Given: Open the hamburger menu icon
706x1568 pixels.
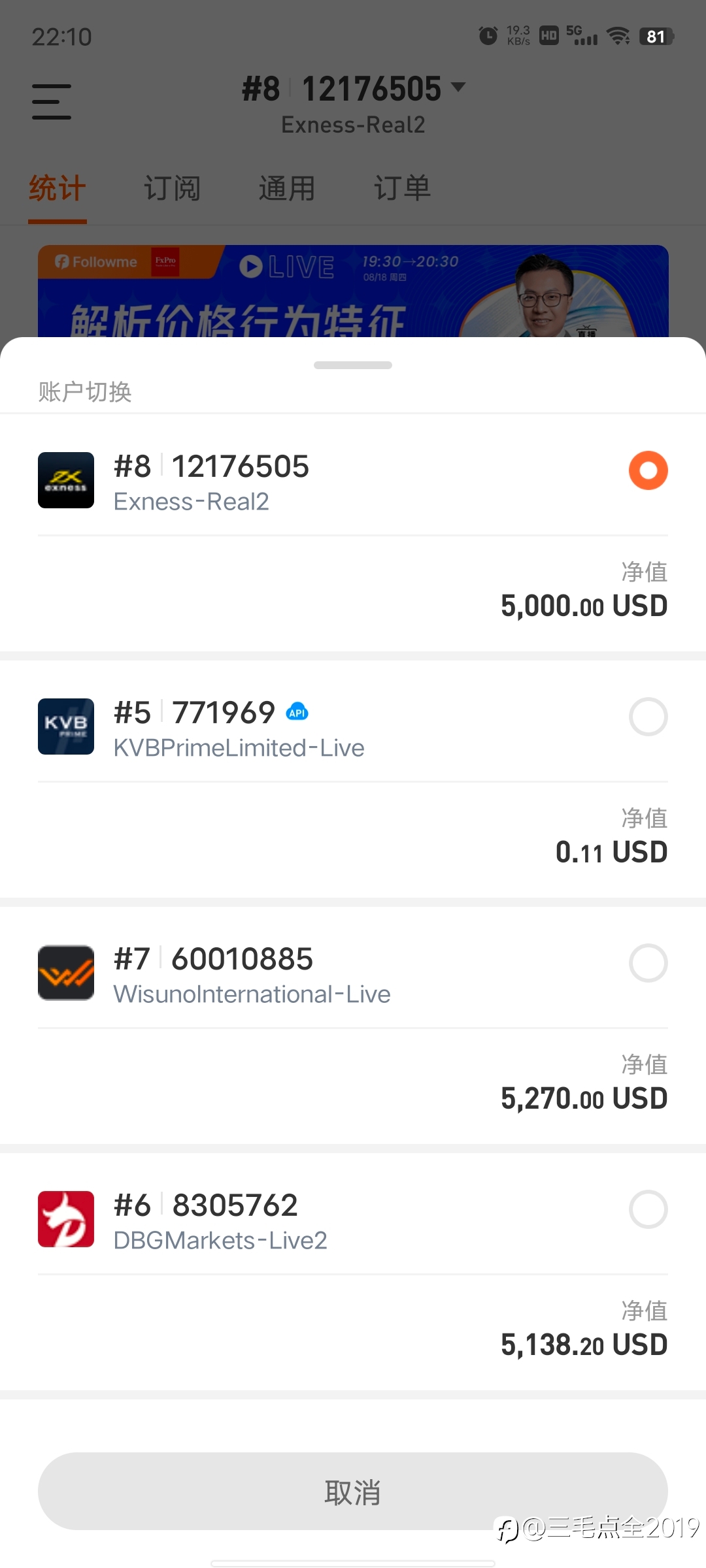Looking at the screenshot, I should (52, 101).
